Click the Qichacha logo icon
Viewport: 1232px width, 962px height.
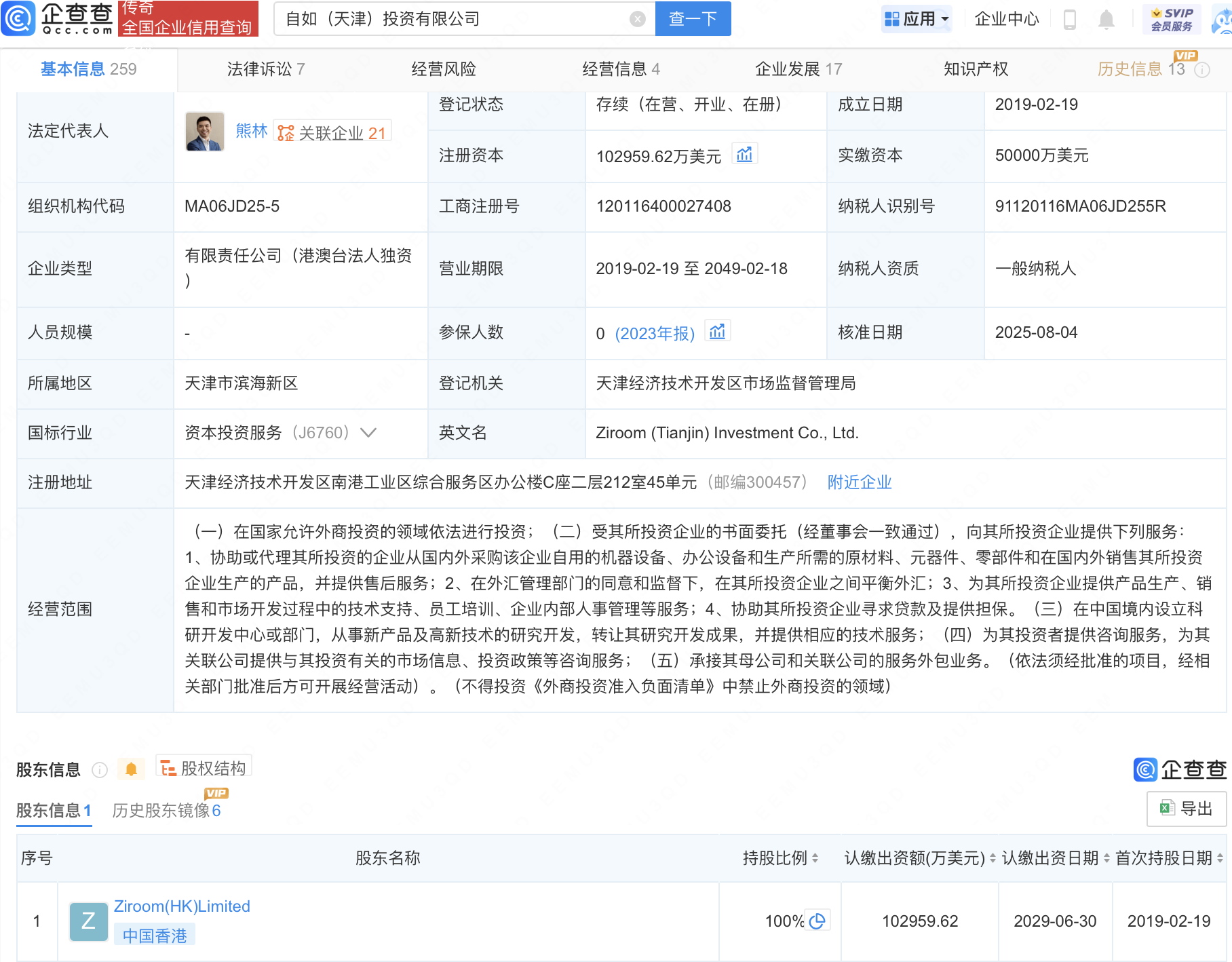pos(18,18)
